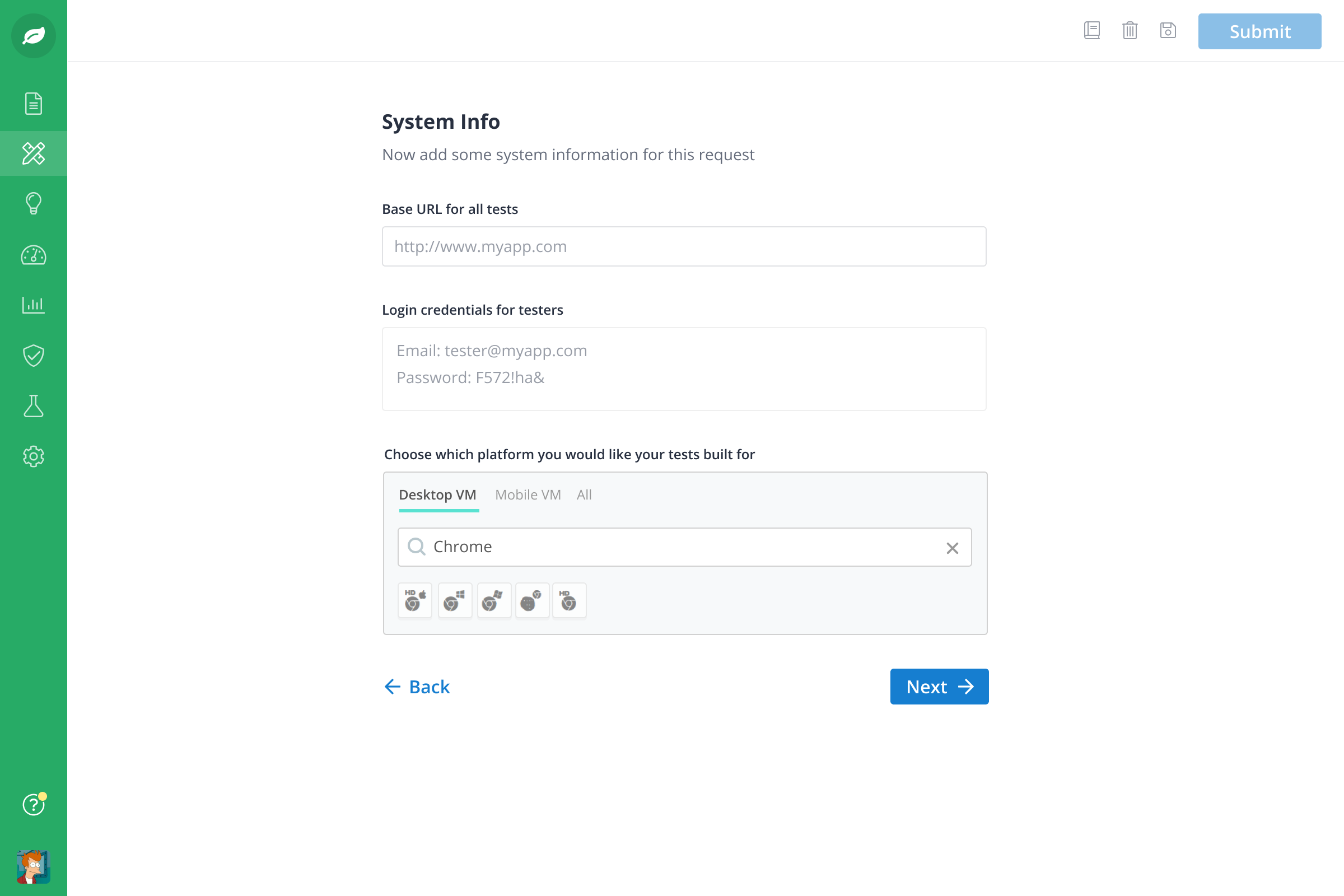This screenshot has height=896, width=1344.
Task: Open the lightbulb/ideas panel
Action: [x=33, y=205]
